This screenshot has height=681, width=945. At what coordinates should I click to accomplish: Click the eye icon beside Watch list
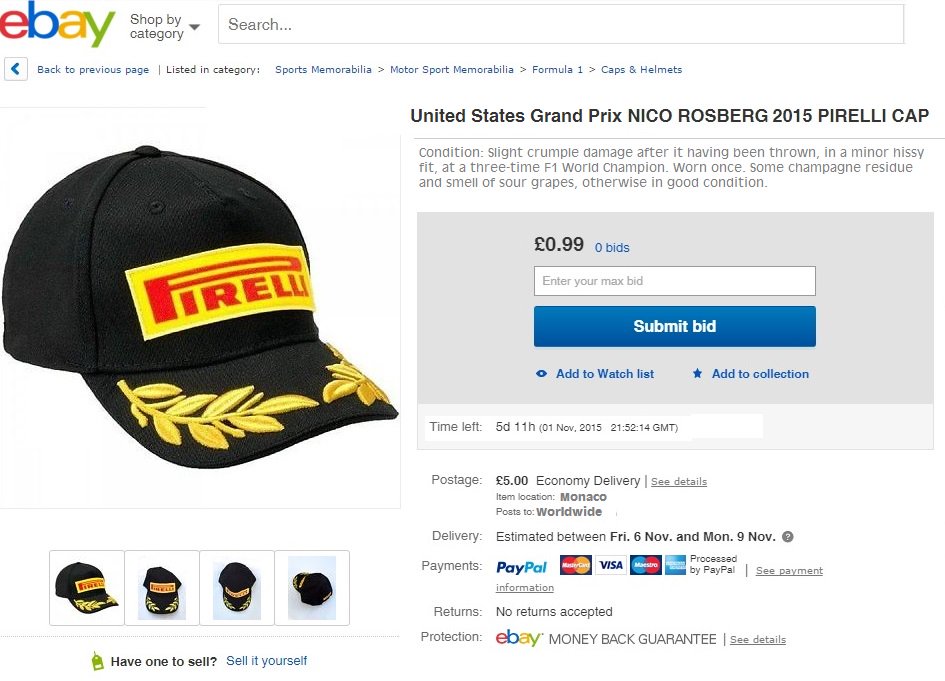click(542, 374)
